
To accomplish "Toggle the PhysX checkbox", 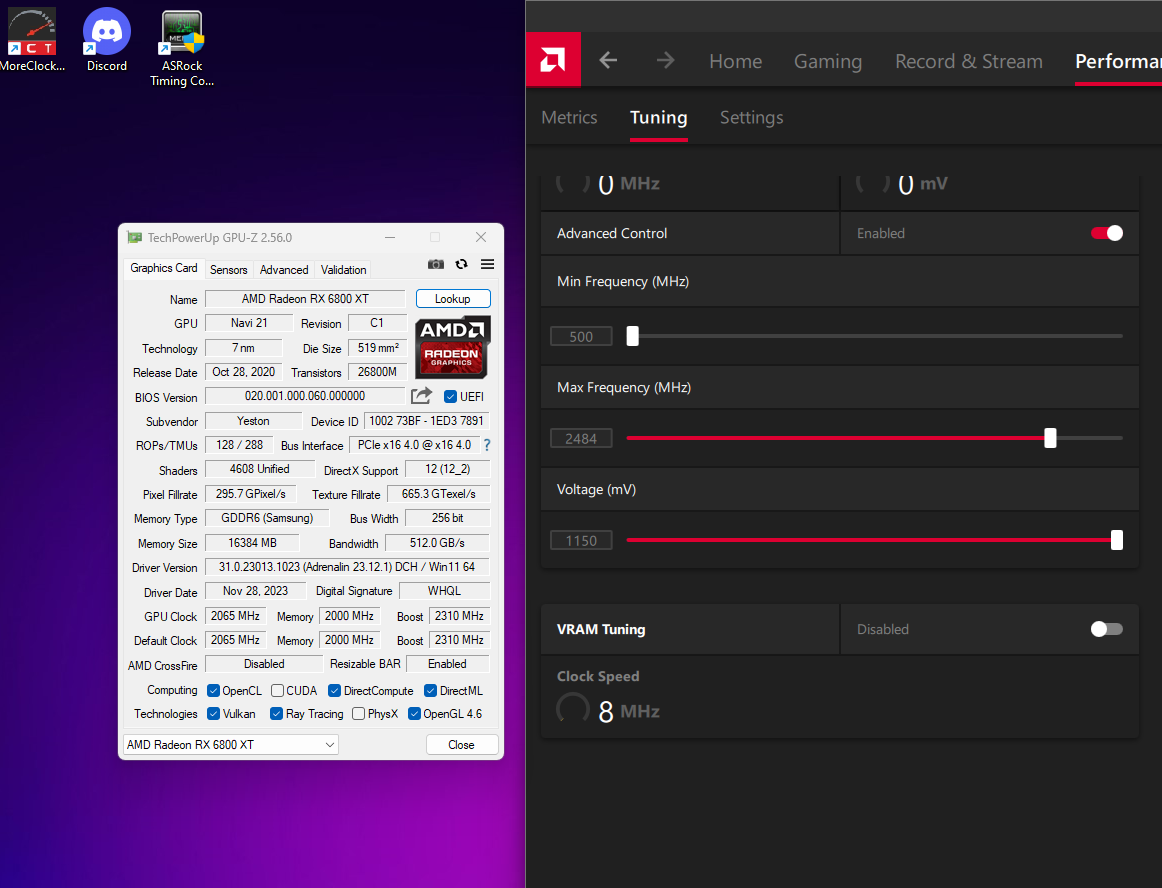I will point(359,713).
